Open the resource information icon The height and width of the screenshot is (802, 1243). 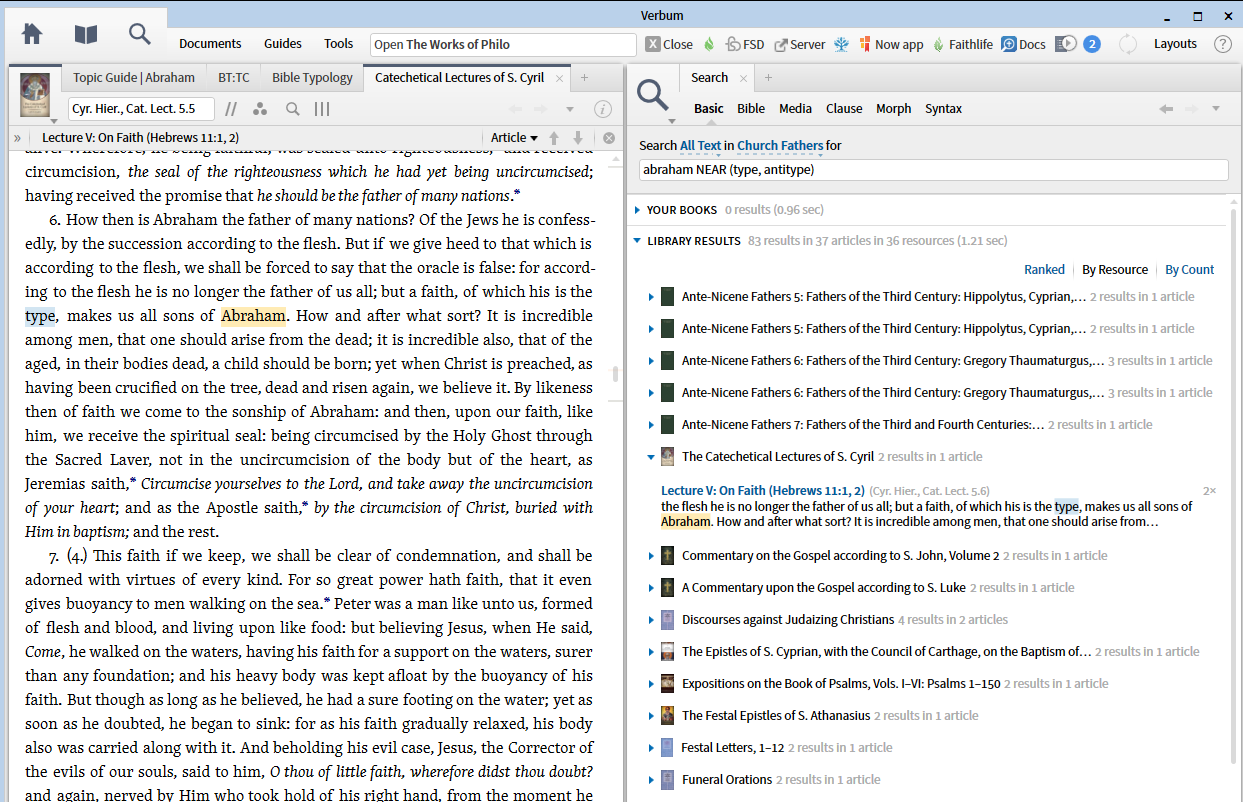point(602,109)
